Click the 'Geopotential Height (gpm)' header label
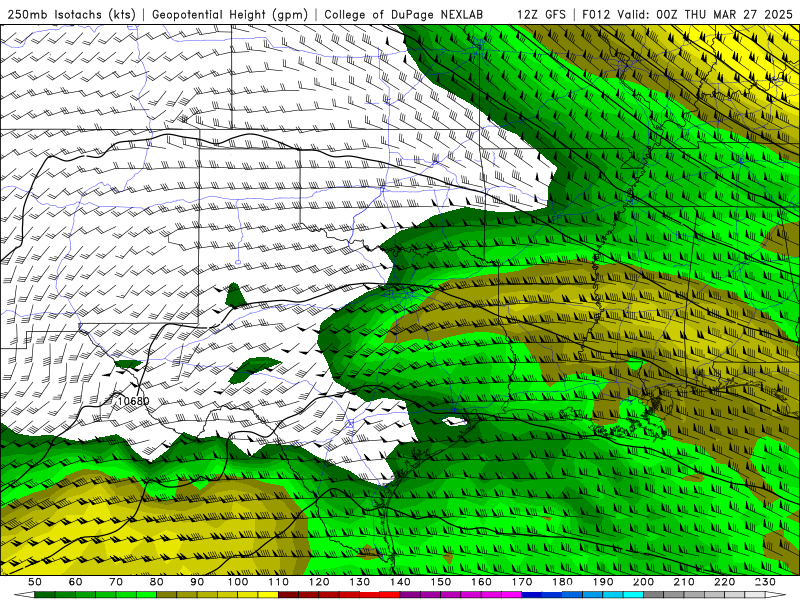This screenshot has width=800, height=600. [230, 14]
